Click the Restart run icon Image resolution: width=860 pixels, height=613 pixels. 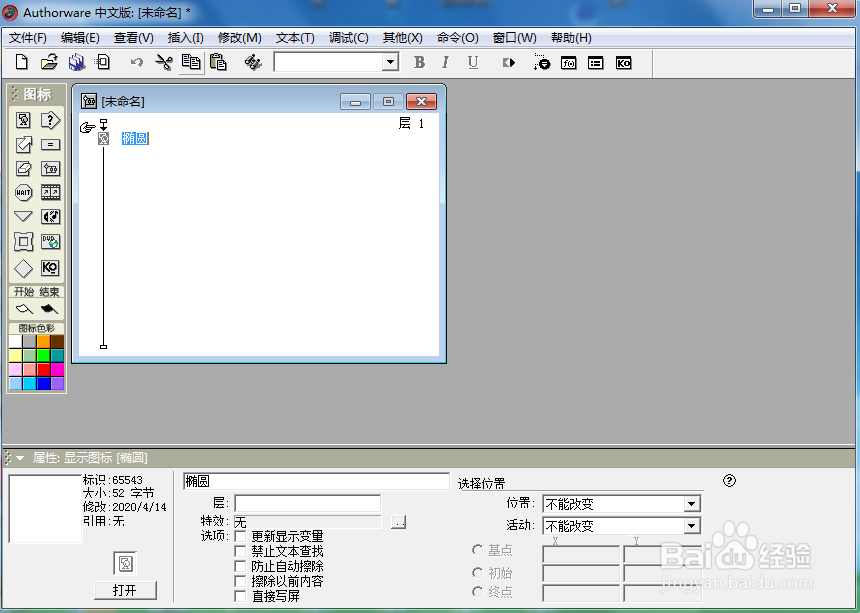[x=508, y=63]
